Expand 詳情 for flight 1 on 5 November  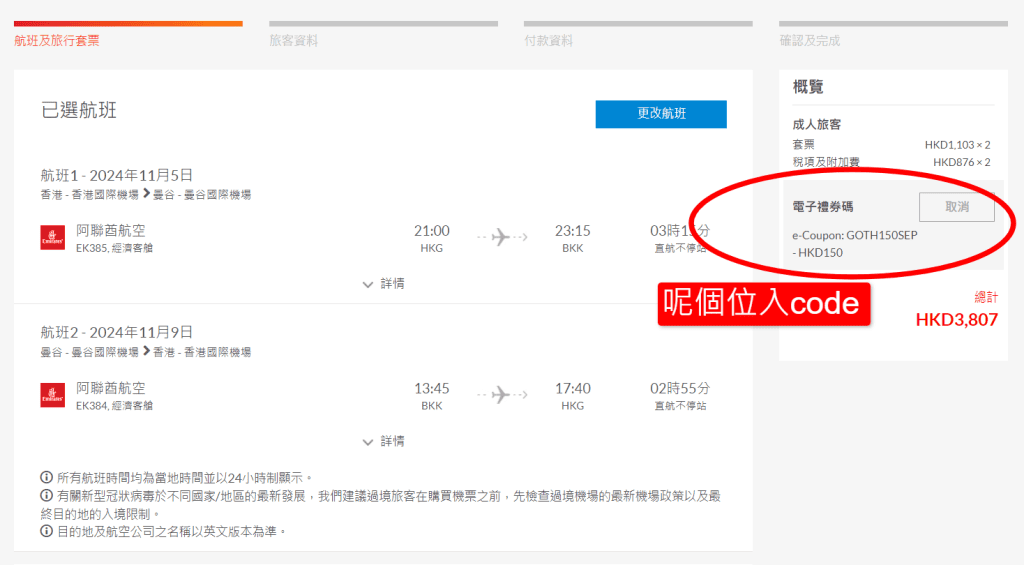pos(383,284)
